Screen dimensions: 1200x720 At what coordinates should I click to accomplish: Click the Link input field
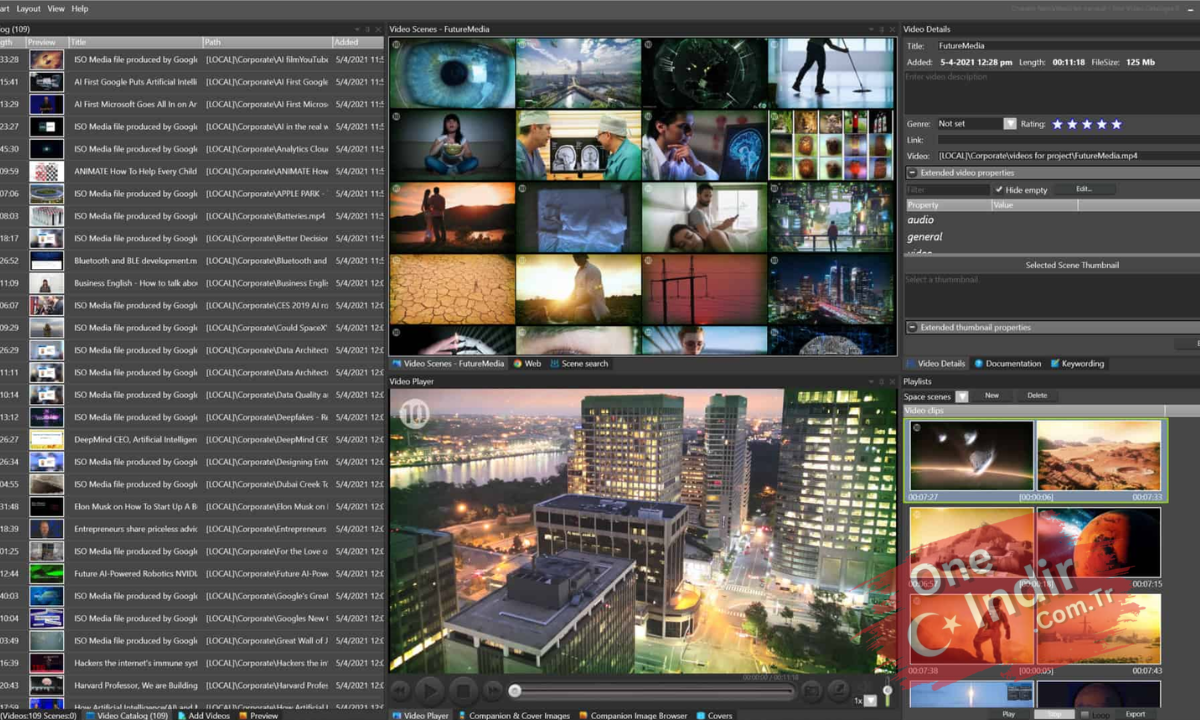pos(1067,140)
